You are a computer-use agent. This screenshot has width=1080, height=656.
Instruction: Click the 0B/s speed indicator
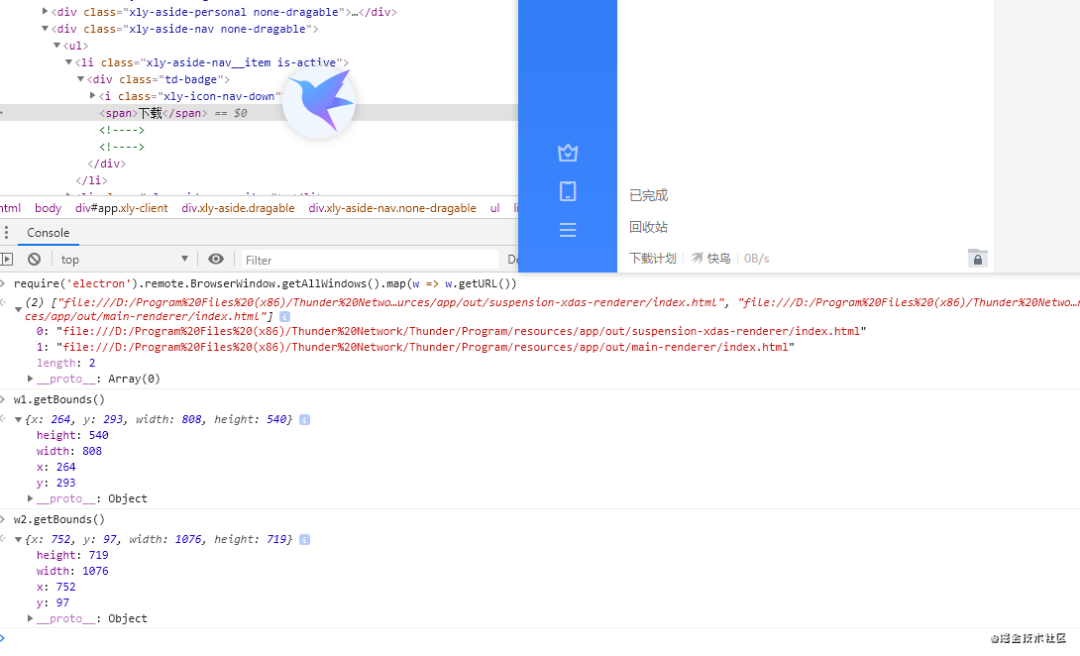pos(756,258)
